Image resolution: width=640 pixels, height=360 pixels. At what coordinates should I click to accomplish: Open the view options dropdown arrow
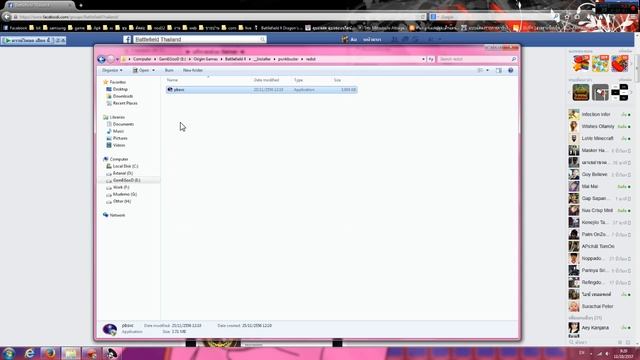(487, 70)
